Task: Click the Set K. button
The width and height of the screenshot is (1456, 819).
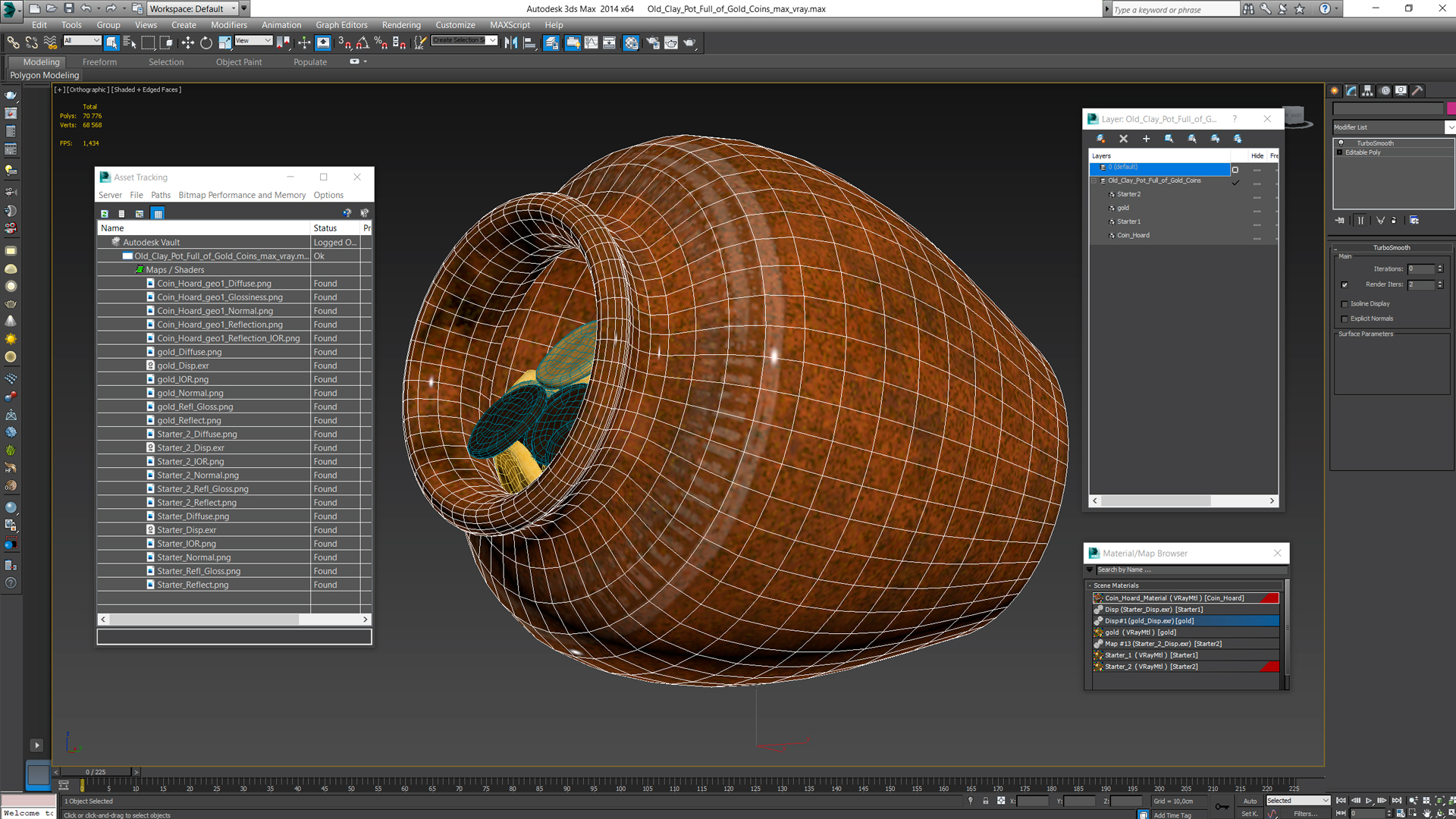Action: 1250,814
